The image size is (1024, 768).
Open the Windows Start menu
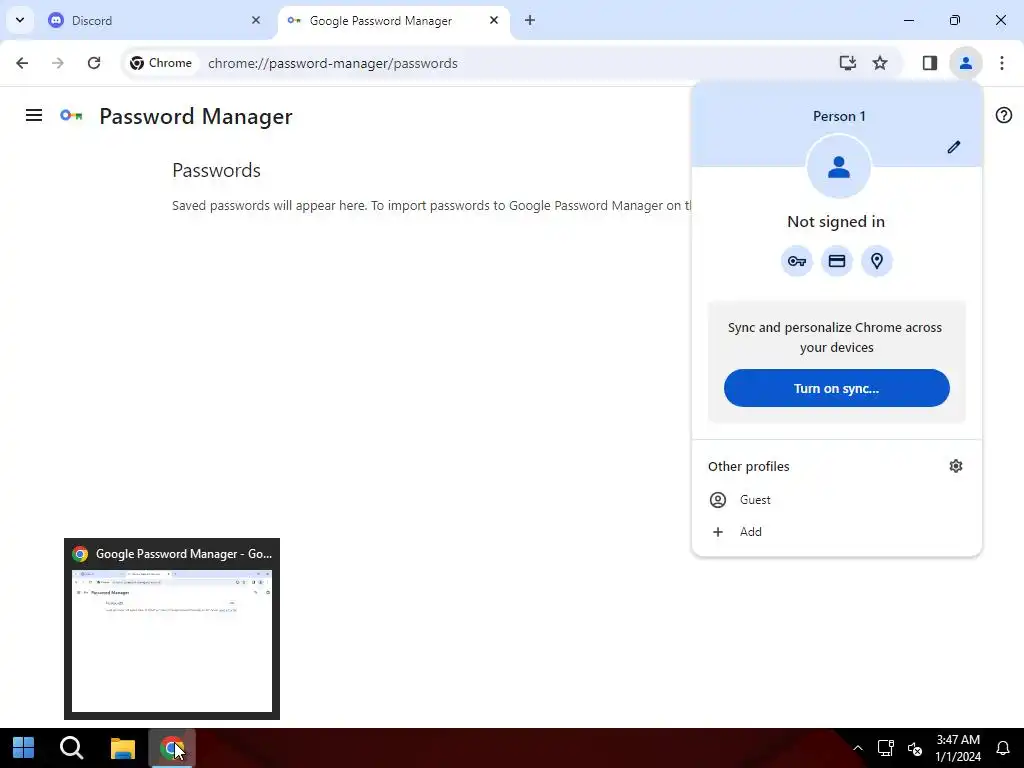click(24, 748)
